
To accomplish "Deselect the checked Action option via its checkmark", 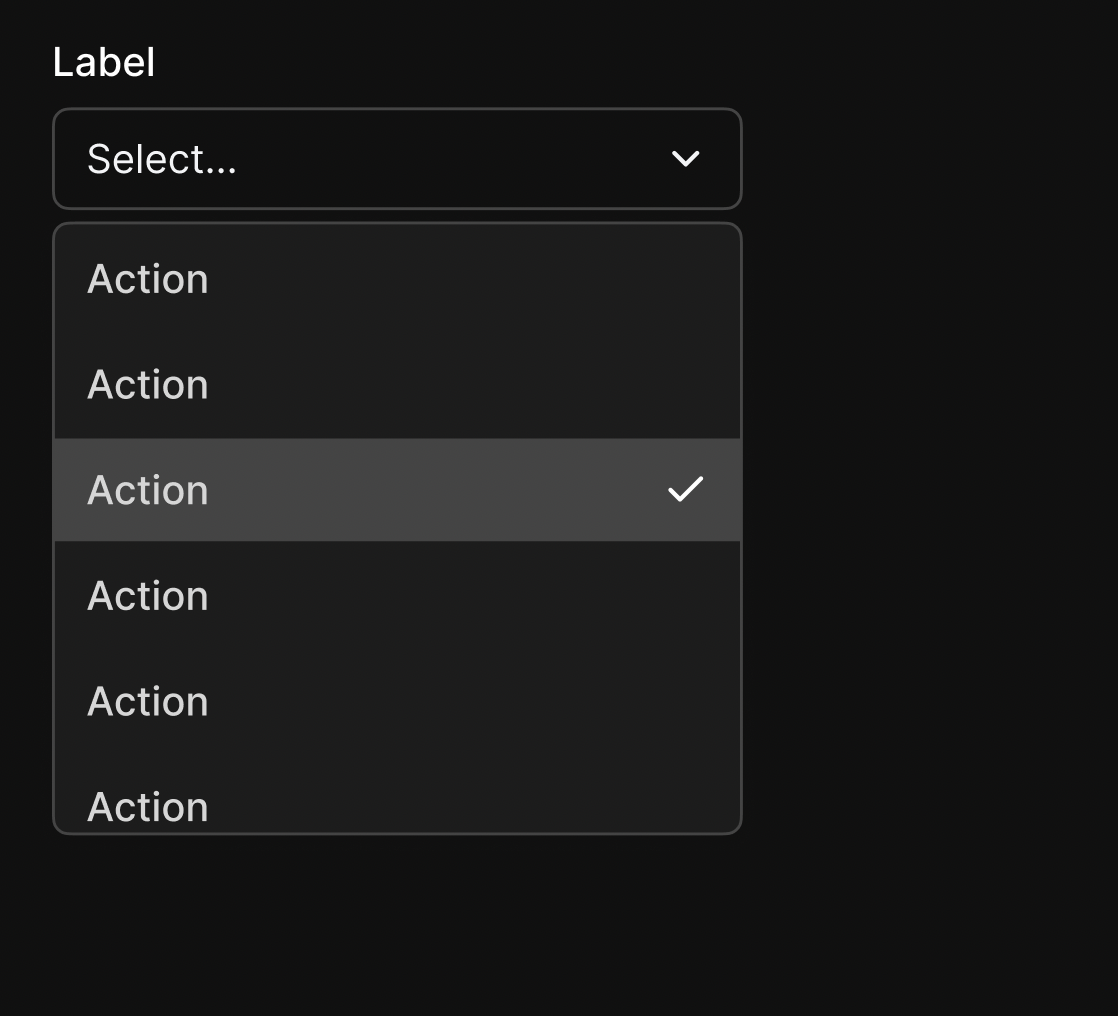I will click(x=686, y=490).
